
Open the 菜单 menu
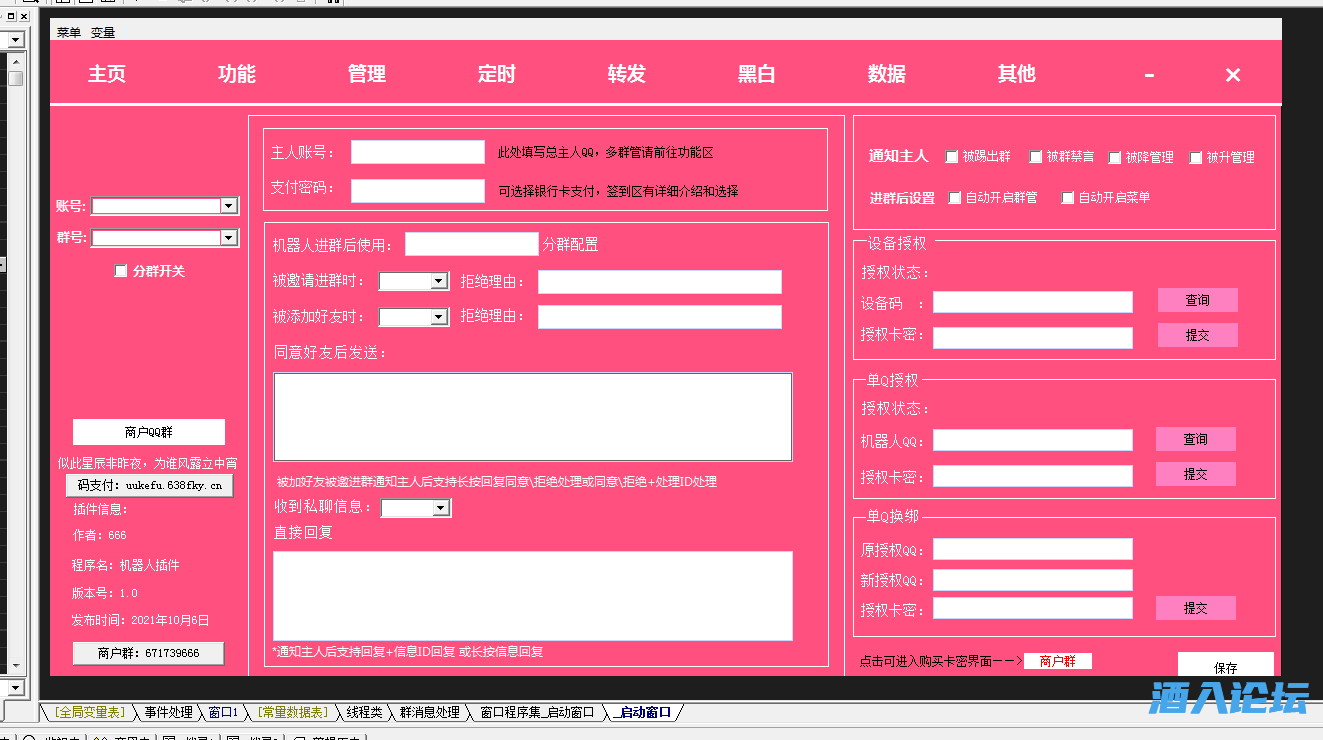coord(69,32)
